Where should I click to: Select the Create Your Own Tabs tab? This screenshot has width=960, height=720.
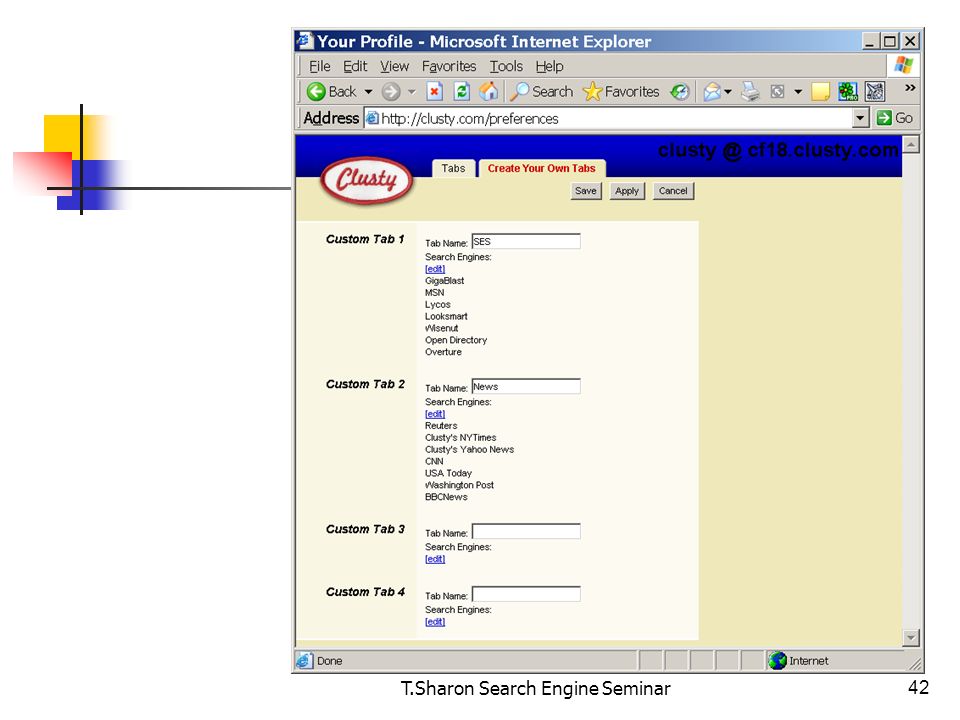(x=541, y=168)
